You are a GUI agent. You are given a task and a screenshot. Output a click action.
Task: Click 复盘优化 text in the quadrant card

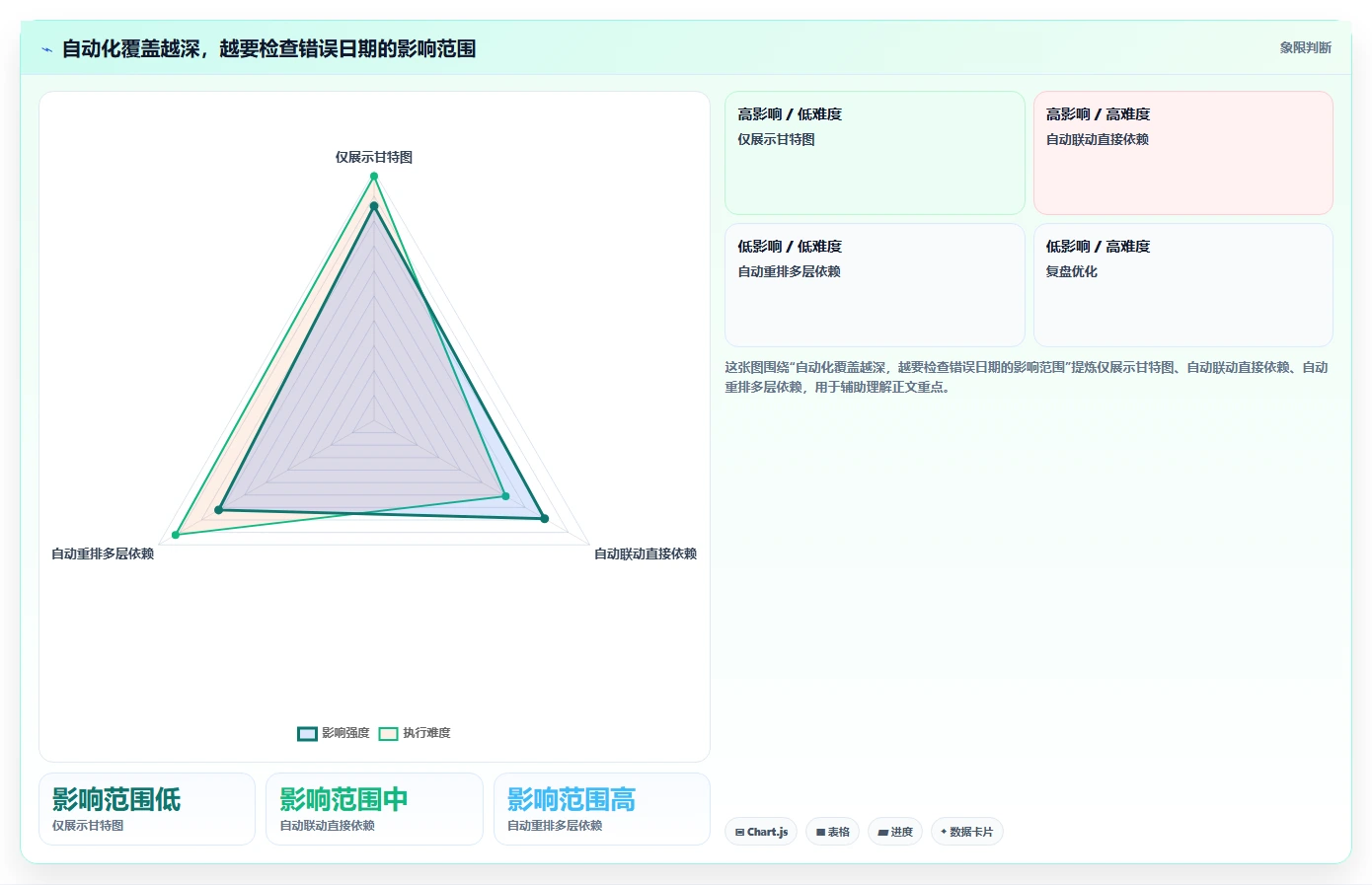pyautogui.click(x=1072, y=271)
